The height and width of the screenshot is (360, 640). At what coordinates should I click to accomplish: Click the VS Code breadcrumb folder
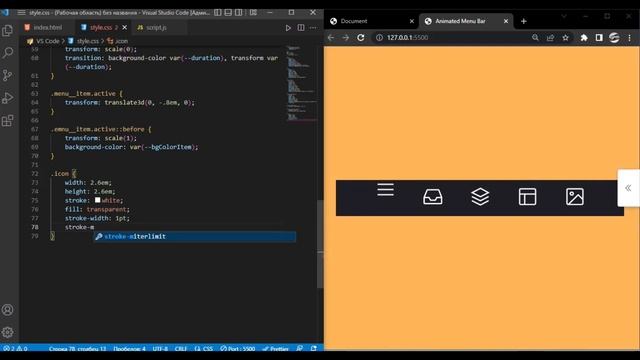coord(44,41)
